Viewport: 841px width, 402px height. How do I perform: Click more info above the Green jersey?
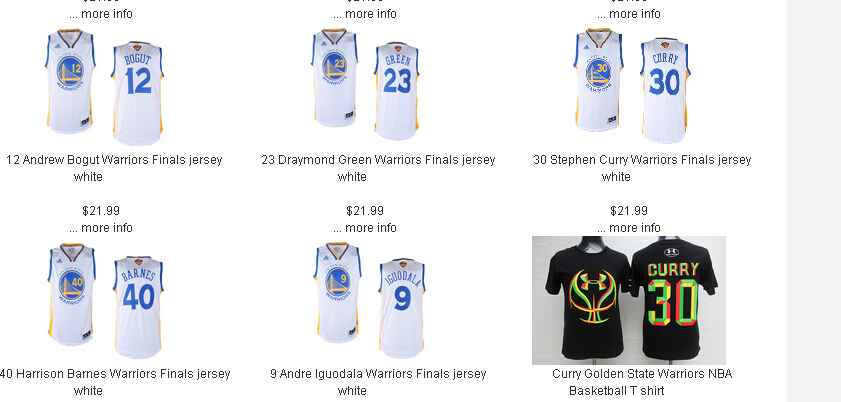(x=365, y=13)
